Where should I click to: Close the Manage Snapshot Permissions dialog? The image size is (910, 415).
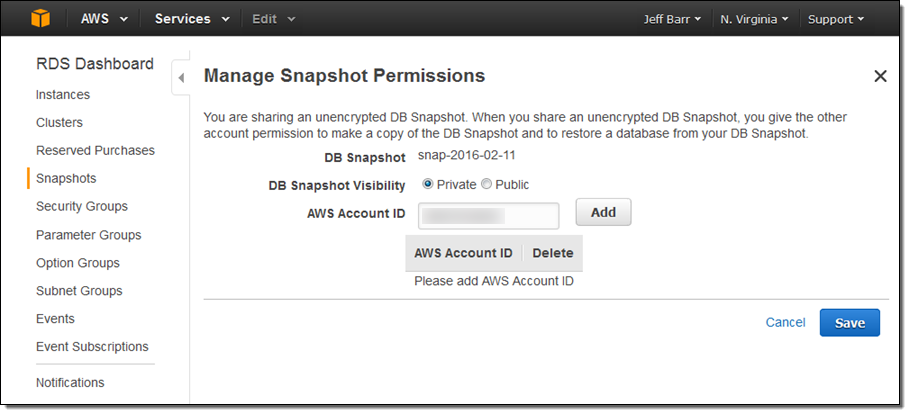coord(880,76)
